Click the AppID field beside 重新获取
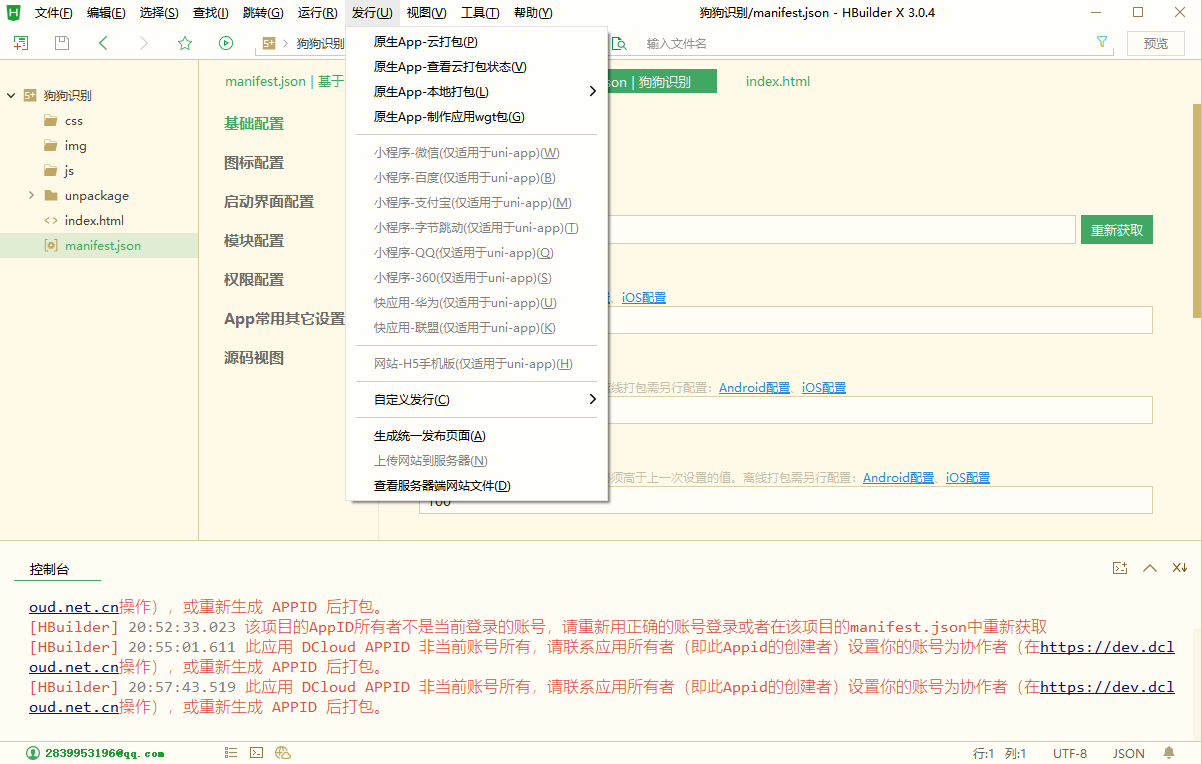This screenshot has width=1202, height=764. click(840, 230)
